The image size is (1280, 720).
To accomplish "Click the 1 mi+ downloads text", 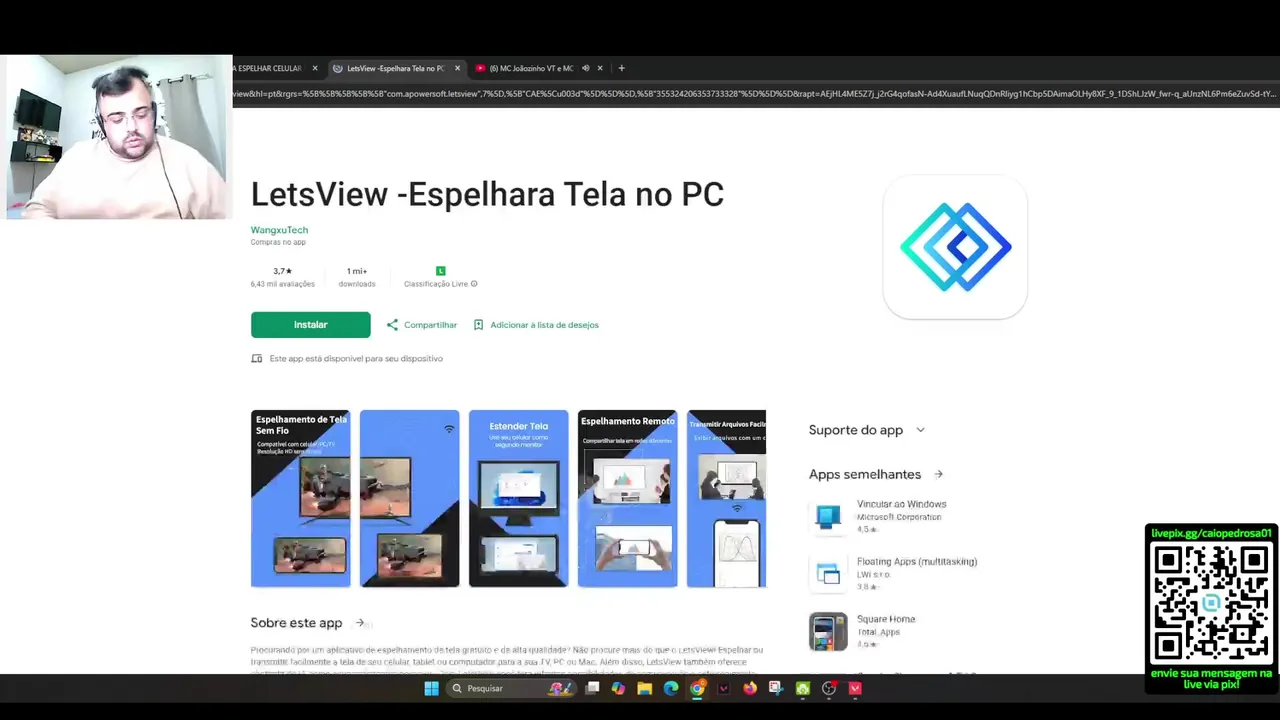I will click(x=357, y=271).
